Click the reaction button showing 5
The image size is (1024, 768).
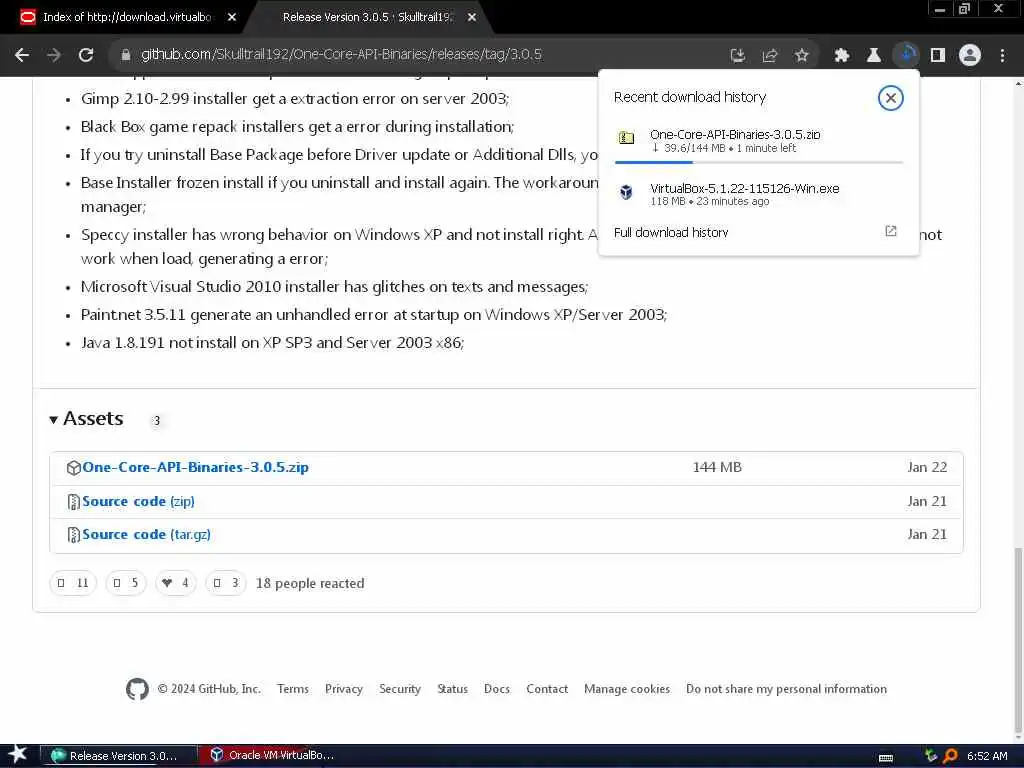click(126, 583)
